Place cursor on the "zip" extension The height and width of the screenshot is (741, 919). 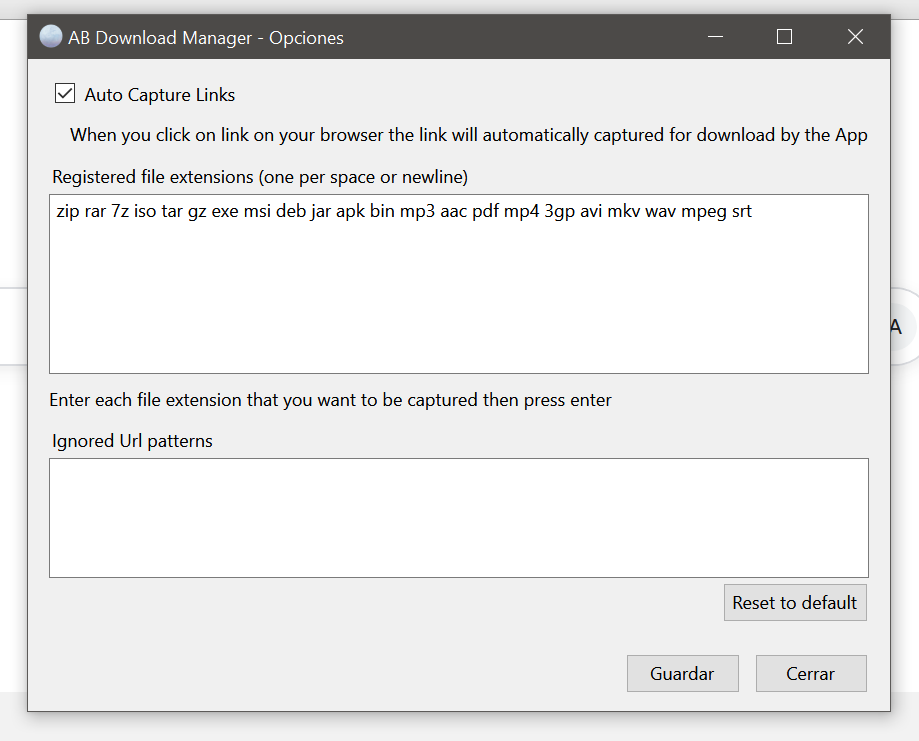coord(68,212)
